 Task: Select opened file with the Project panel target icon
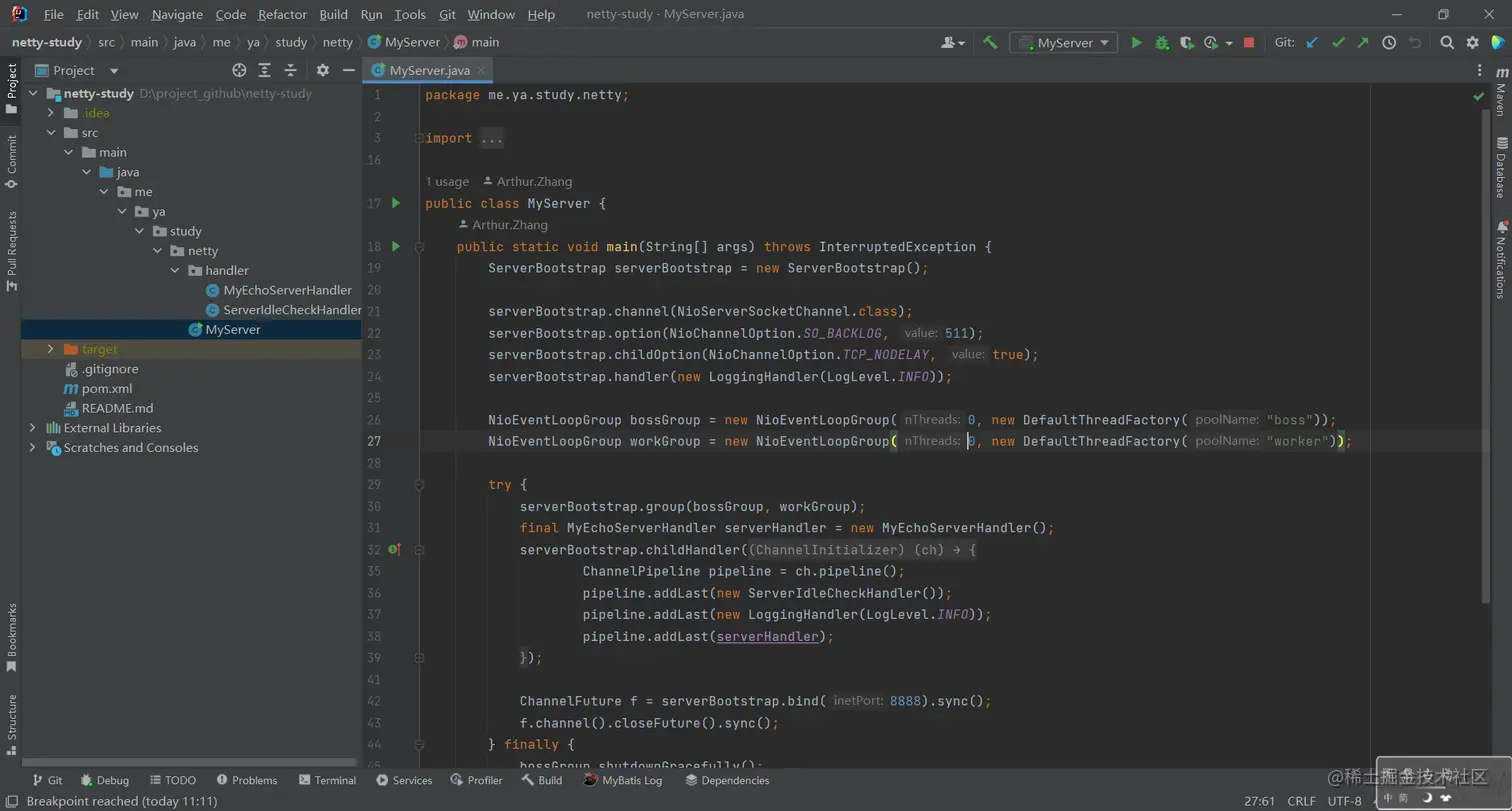239,70
